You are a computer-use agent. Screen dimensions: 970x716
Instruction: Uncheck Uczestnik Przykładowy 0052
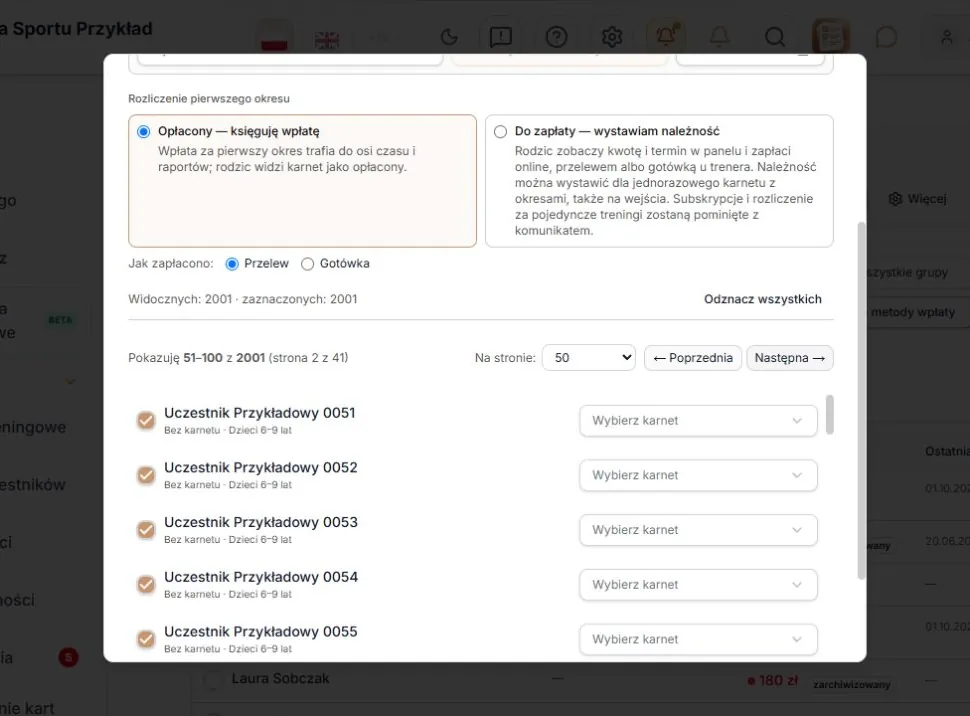146,475
